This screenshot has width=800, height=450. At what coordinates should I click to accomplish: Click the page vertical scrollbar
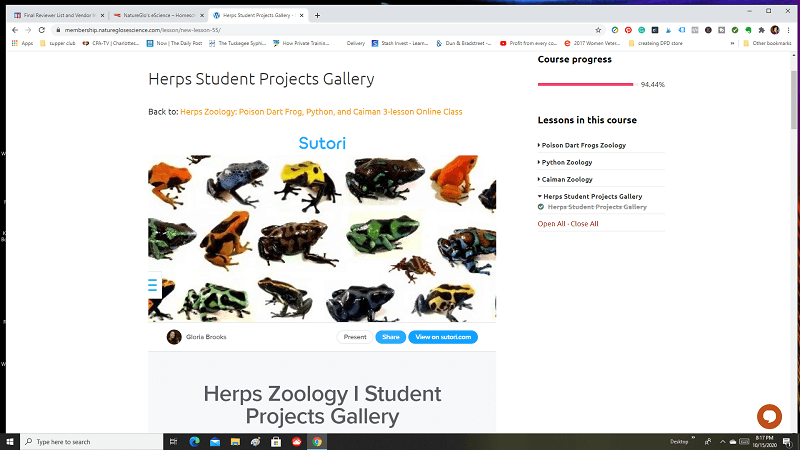pos(793,99)
